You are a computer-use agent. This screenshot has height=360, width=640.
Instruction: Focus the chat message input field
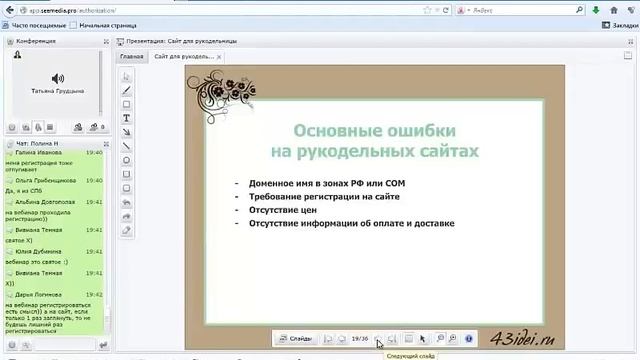coord(64,345)
